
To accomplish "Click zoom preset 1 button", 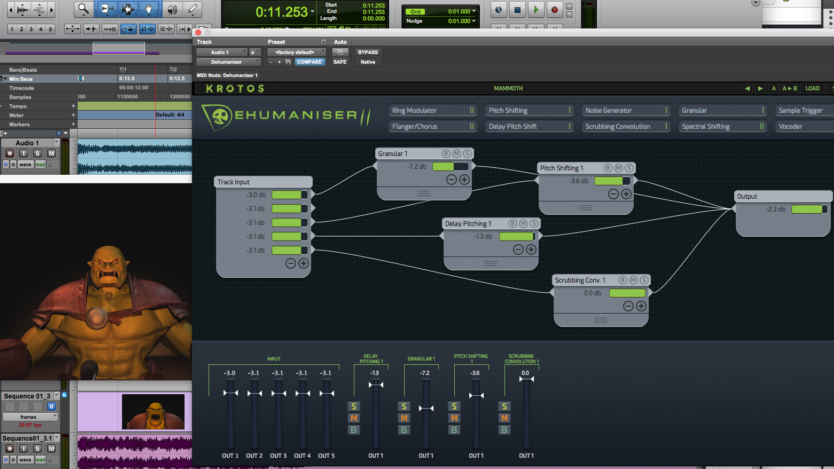I will 12,29.
